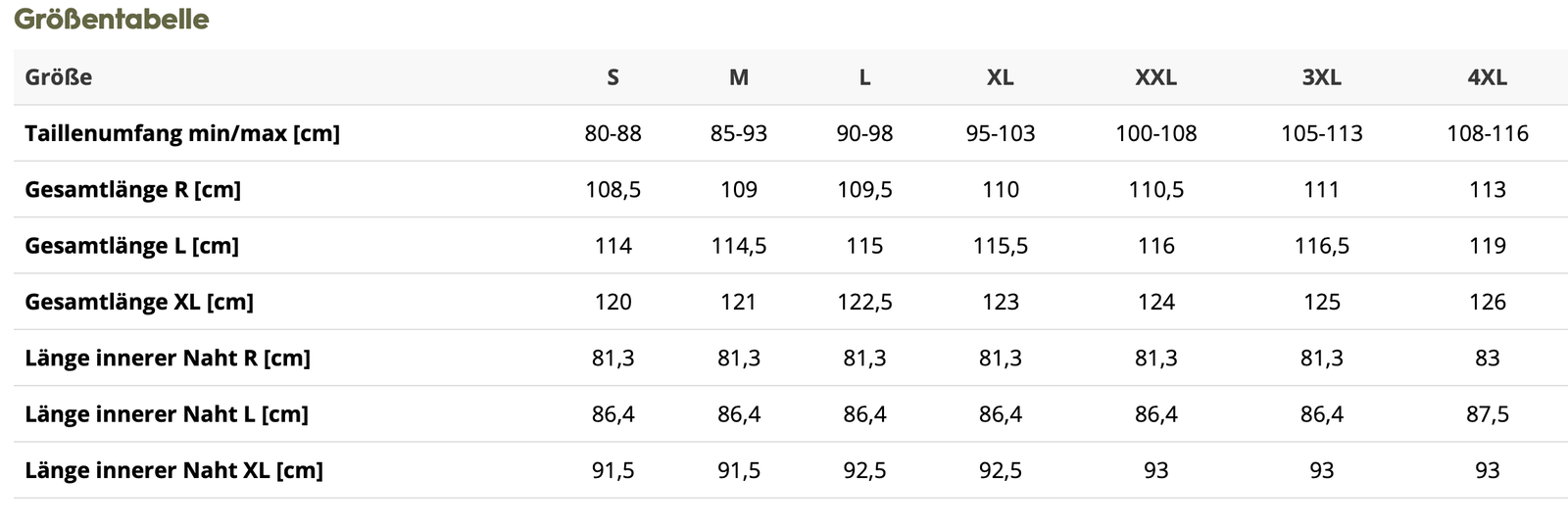The height and width of the screenshot is (526, 1568).
Task: Click the Größe header label
Action: tap(59, 77)
